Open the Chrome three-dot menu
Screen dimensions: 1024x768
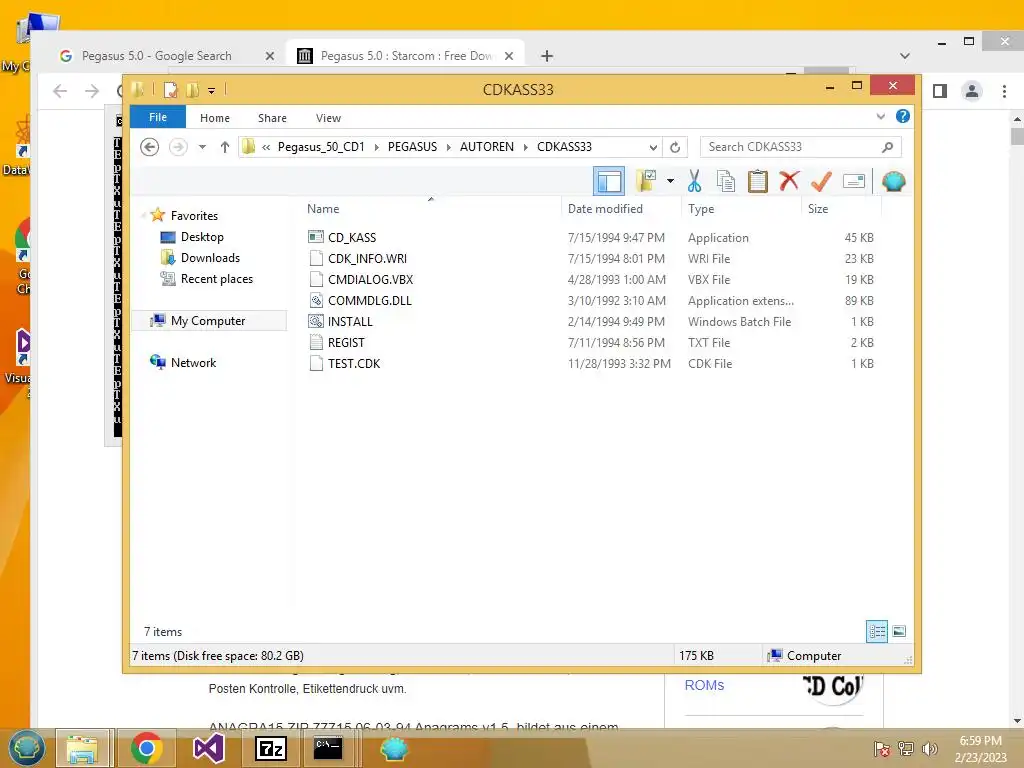tap(1004, 91)
